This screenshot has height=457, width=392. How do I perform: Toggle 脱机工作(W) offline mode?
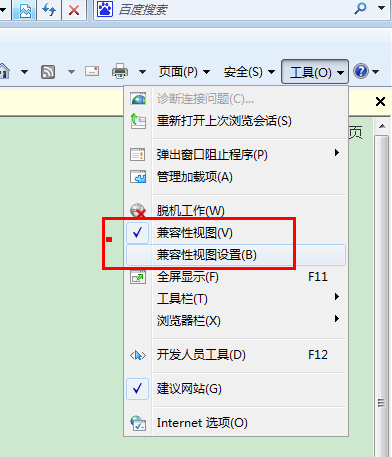pos(236,211)
